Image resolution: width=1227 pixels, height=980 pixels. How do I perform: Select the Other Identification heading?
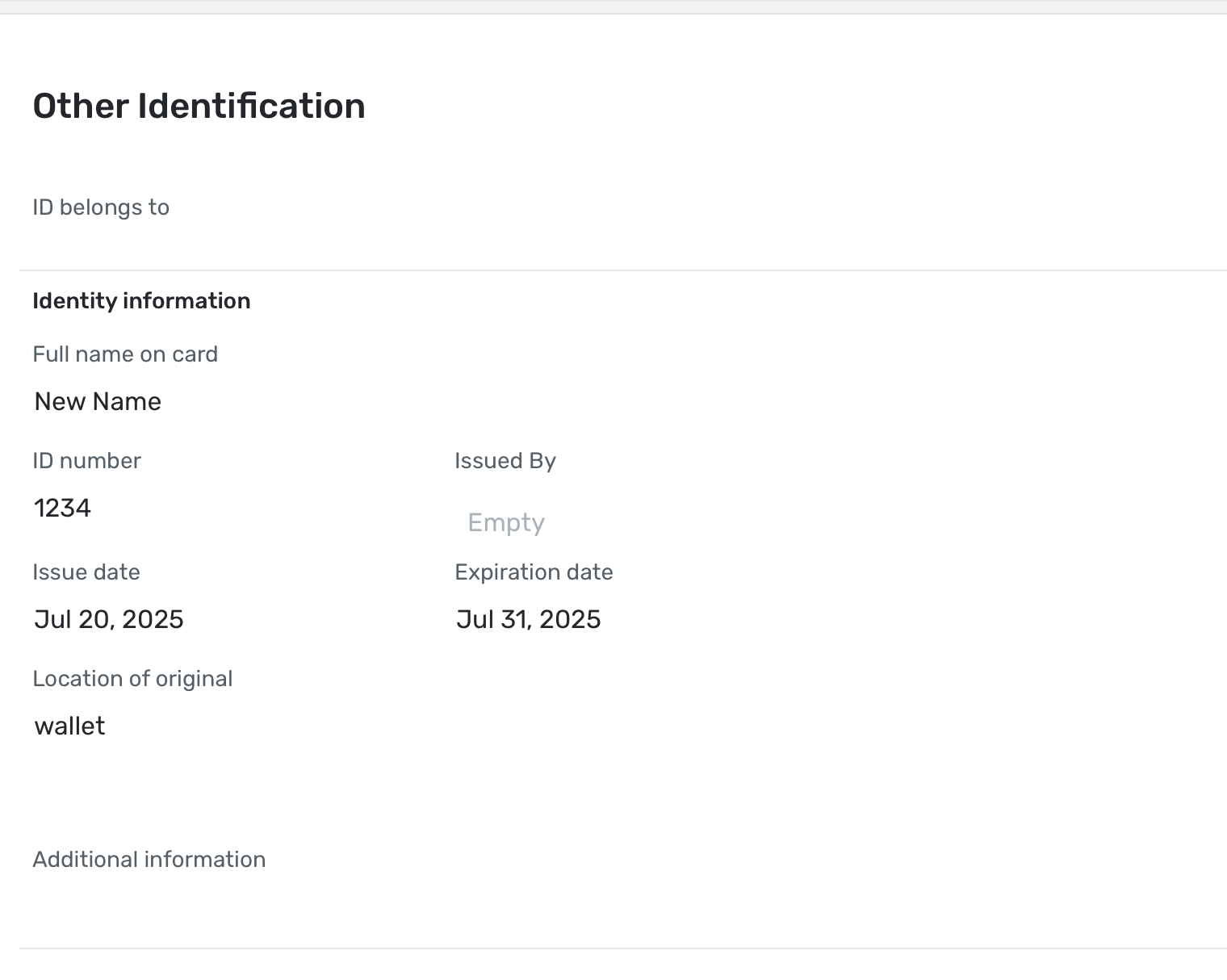(199, 106)
